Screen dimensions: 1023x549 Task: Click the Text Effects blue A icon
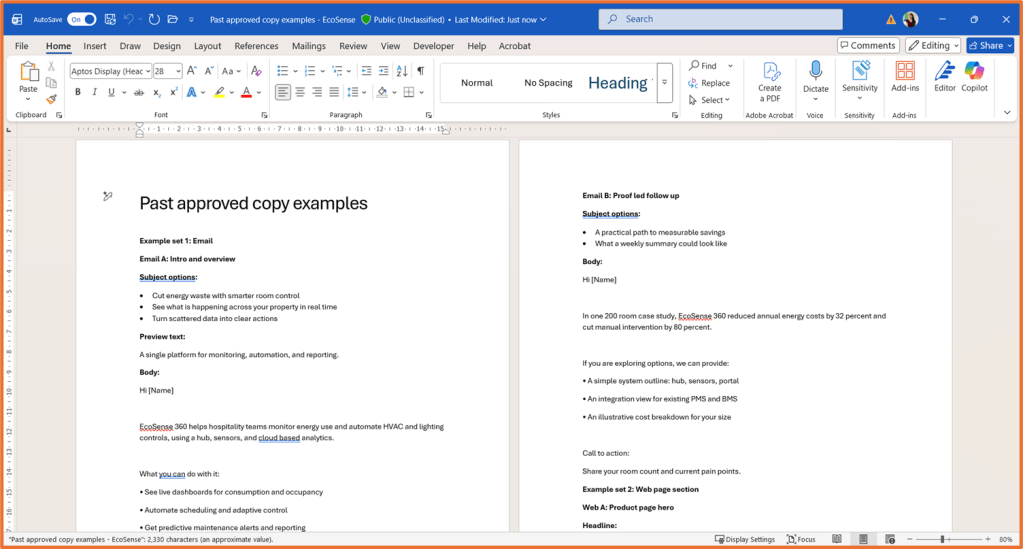point(192,93)
